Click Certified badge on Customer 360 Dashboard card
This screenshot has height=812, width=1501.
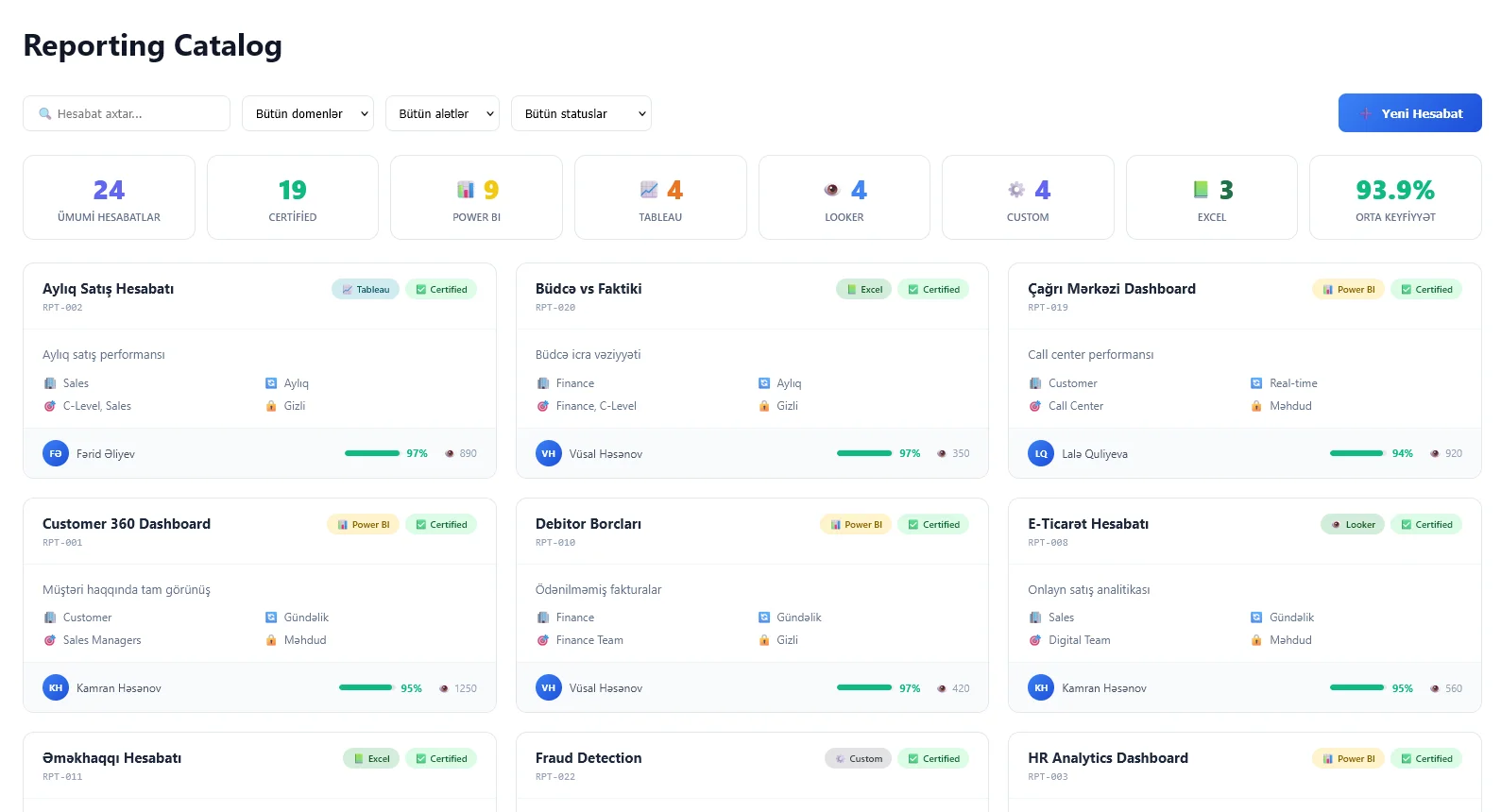tap(441, 525)
